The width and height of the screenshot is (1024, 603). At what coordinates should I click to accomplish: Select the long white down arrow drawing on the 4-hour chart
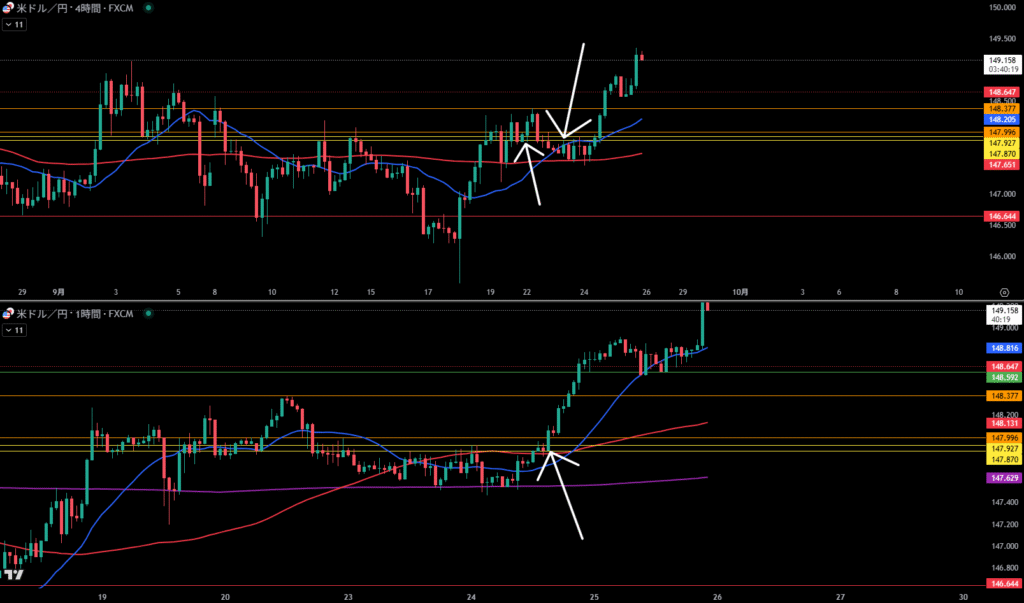[x=574, y=90]
